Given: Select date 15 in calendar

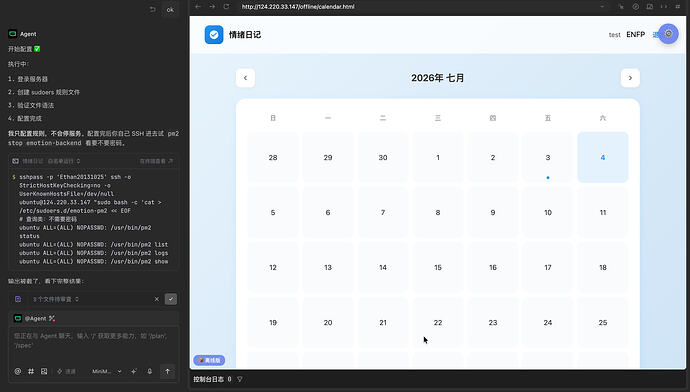Looking at the screenshot, I should tap(438, 267).
